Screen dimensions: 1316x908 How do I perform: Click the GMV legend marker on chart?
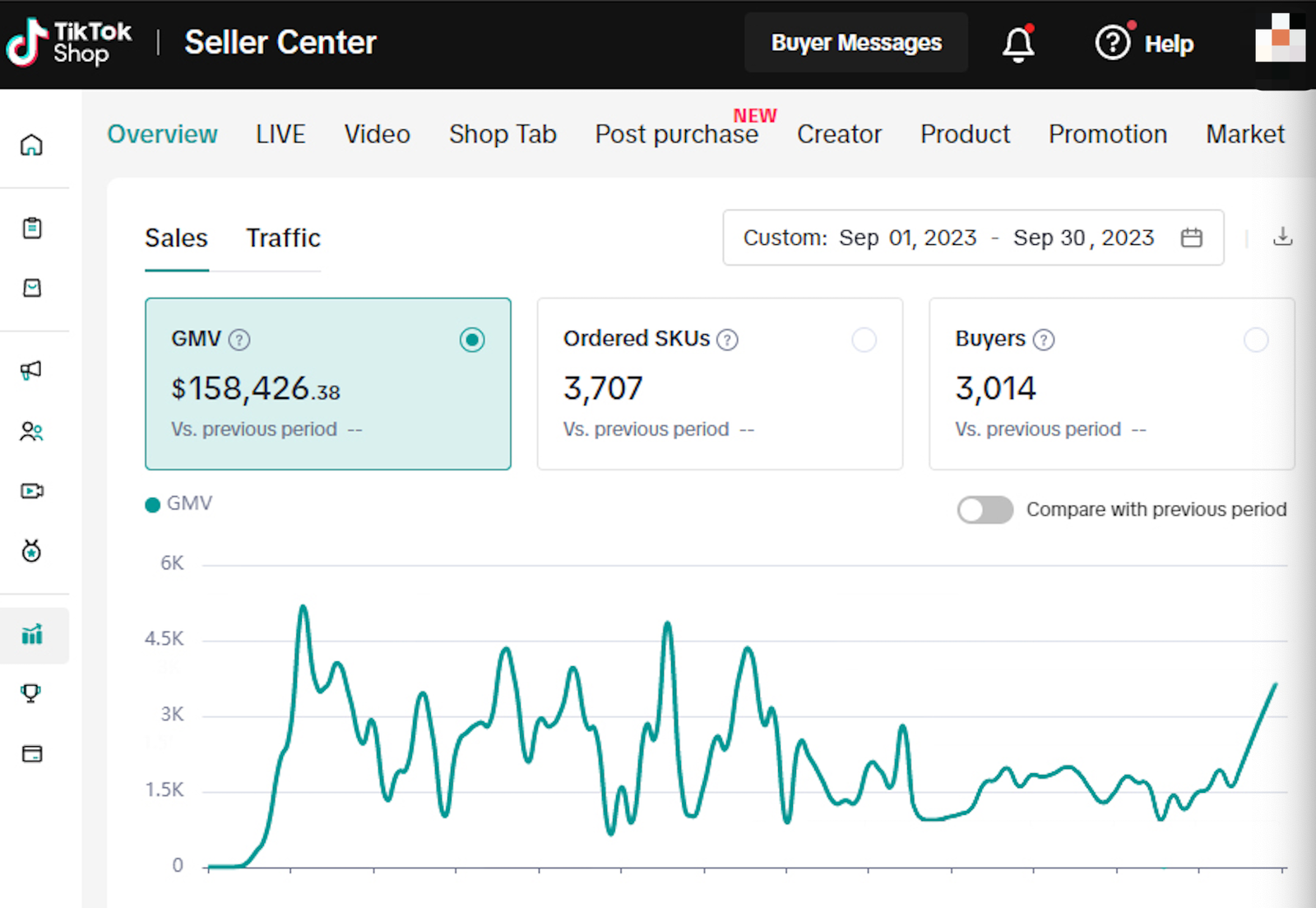click(x=152, y=504)
